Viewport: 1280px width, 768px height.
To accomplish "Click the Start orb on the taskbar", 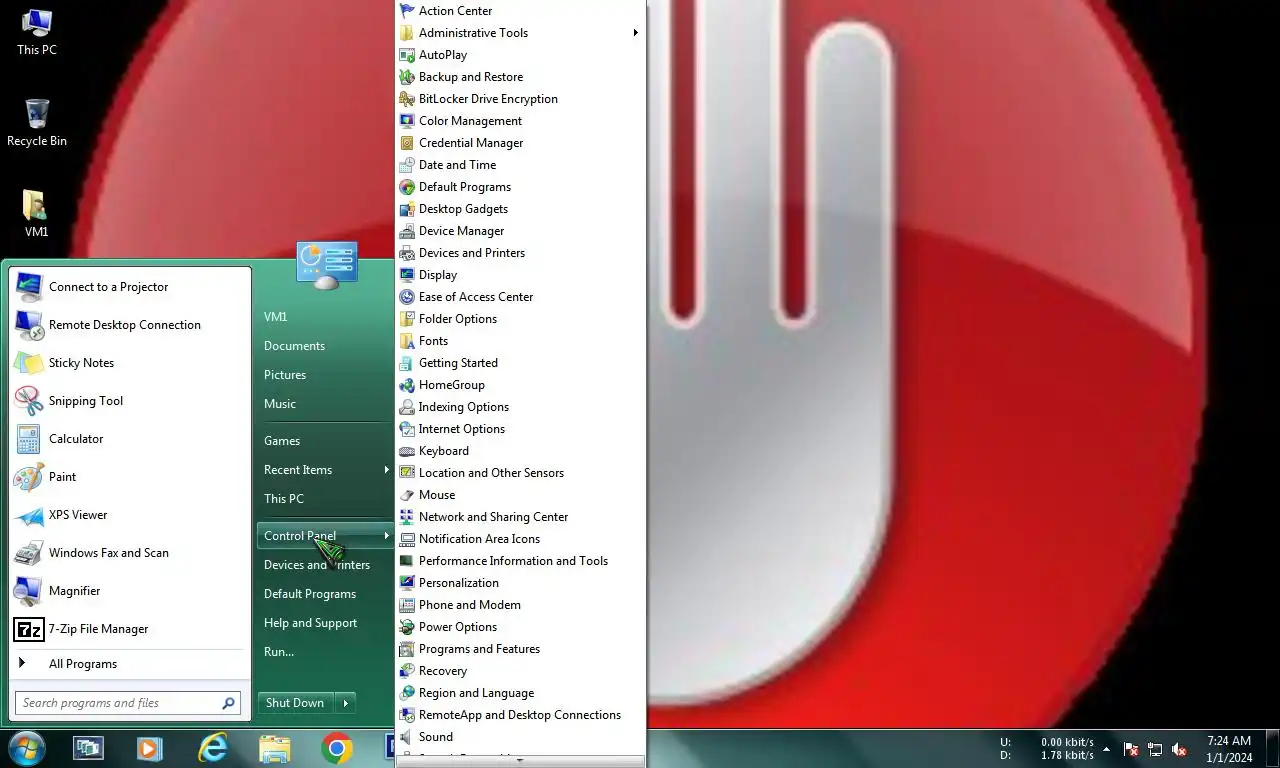I will pyautogui.click(x=26, y=748).
